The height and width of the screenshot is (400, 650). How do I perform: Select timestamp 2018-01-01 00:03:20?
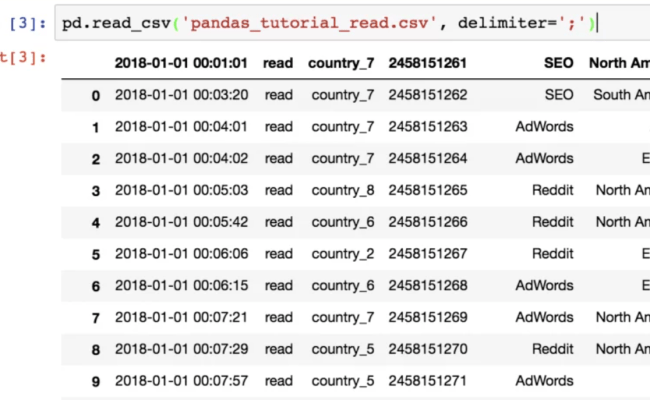pyautogui.click(x=182, y=95)
